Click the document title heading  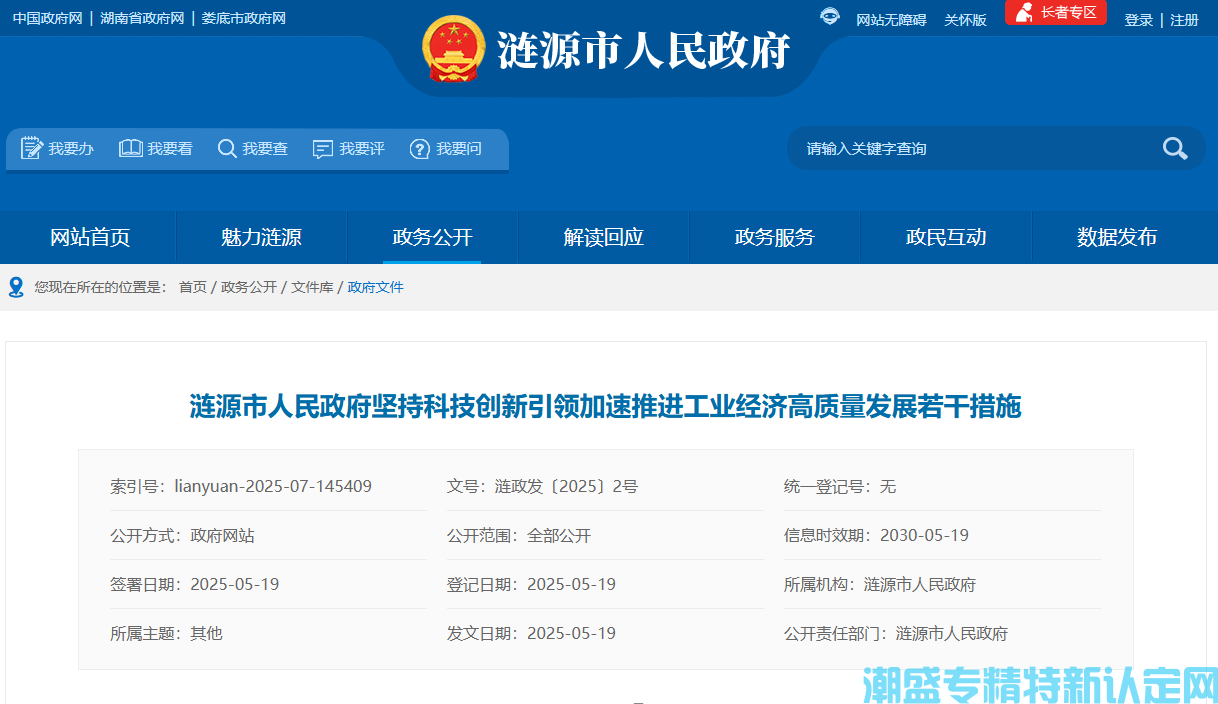[606, 406]
